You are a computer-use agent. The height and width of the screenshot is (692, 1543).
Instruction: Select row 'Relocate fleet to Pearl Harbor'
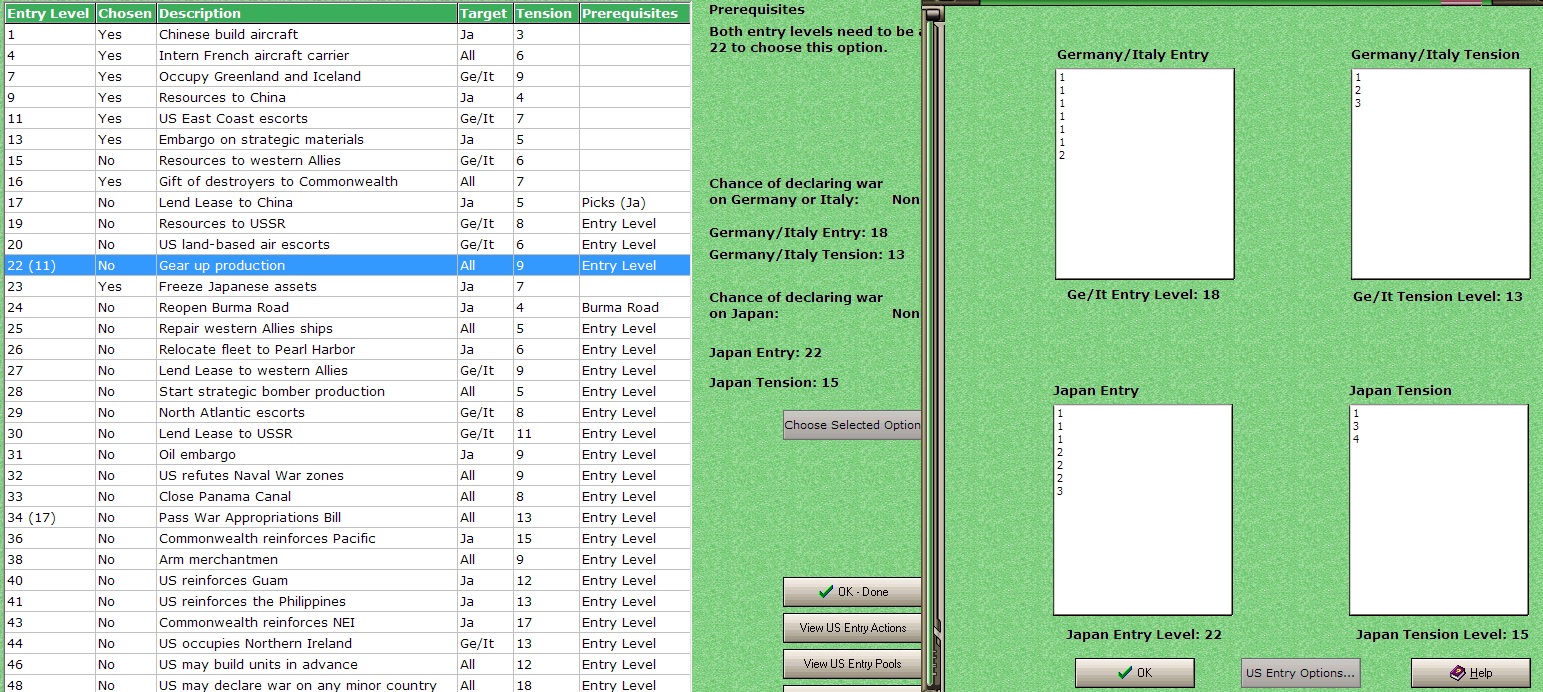click(347, 349)
